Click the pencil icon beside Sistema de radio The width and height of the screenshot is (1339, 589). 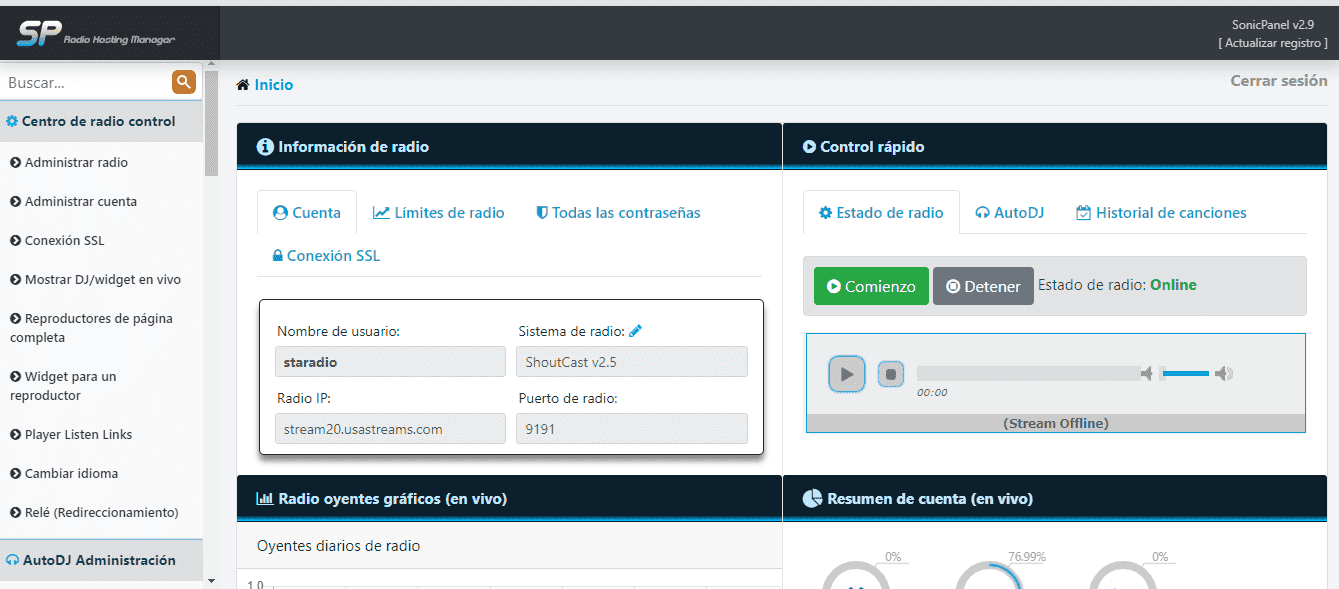pos(635,331)
